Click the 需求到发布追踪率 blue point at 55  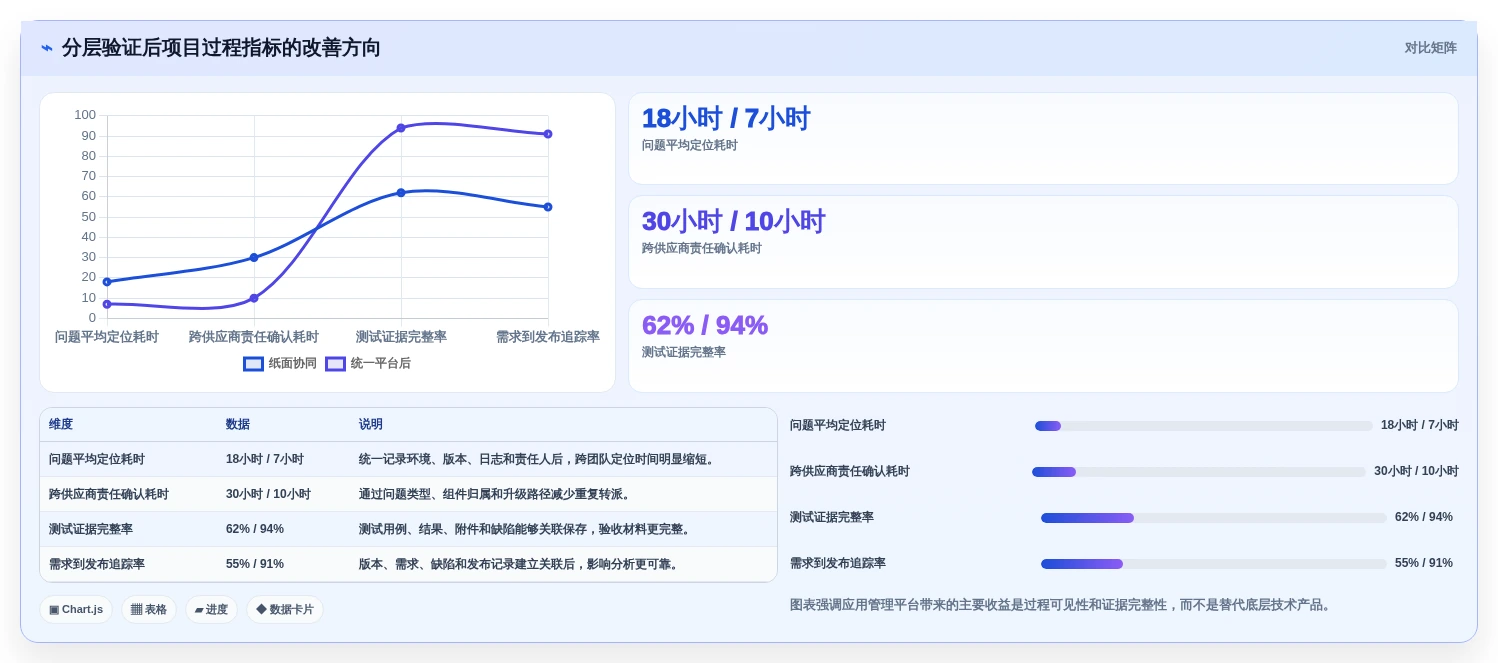tap(548, 207)
